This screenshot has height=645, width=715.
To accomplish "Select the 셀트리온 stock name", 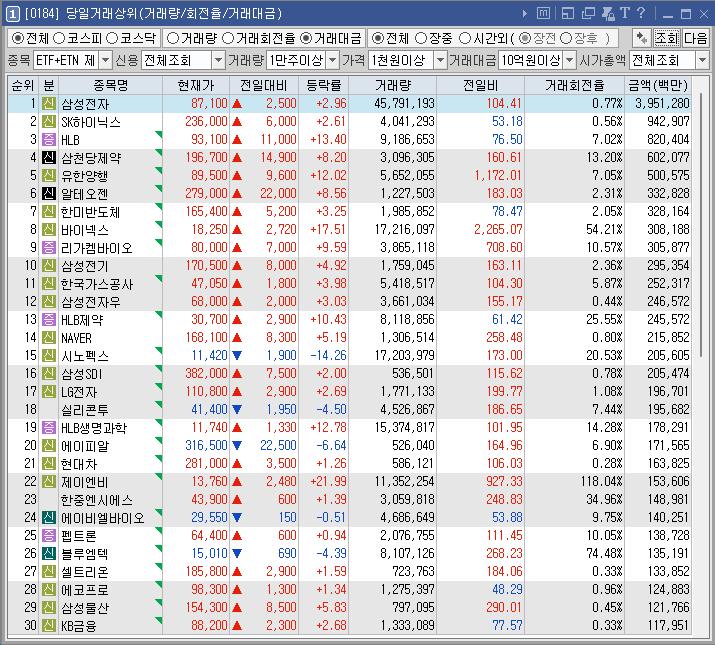I will [84, 571].
